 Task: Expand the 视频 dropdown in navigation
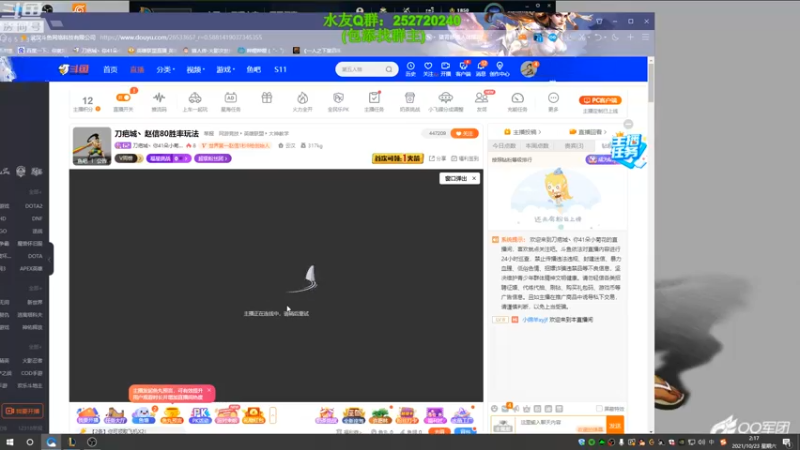[195, 69]
